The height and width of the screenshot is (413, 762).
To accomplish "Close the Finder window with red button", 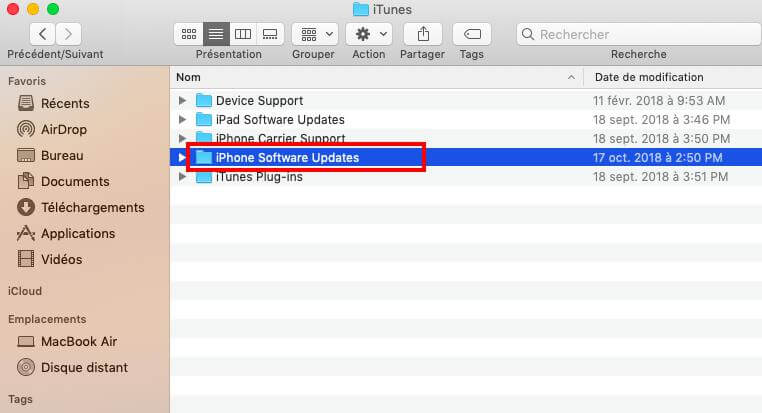I will pos(13,9).
